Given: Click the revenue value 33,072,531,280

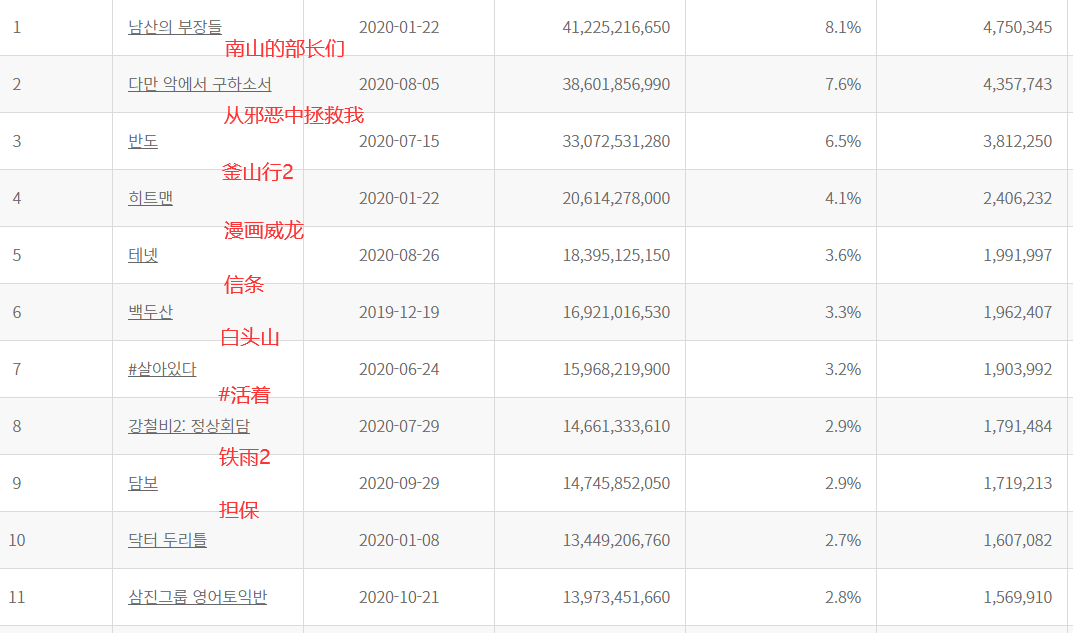Looking at the screenshot, I should pyautogui.click(x=616, y=141).
